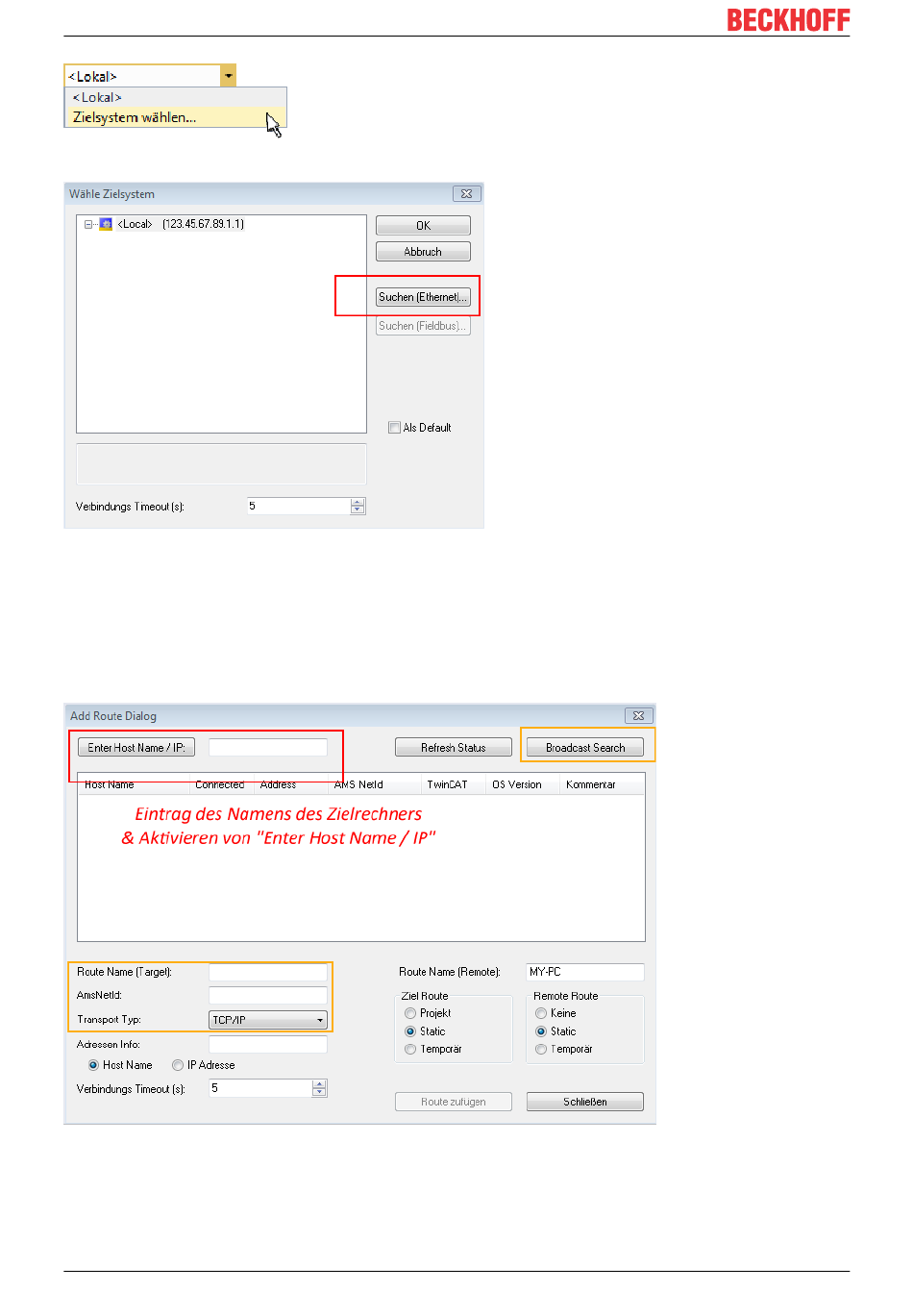This screenshot has width=913, height=1316.
Task: Select <Lokal> entry in the dropdown list
Action: point(176,97)
